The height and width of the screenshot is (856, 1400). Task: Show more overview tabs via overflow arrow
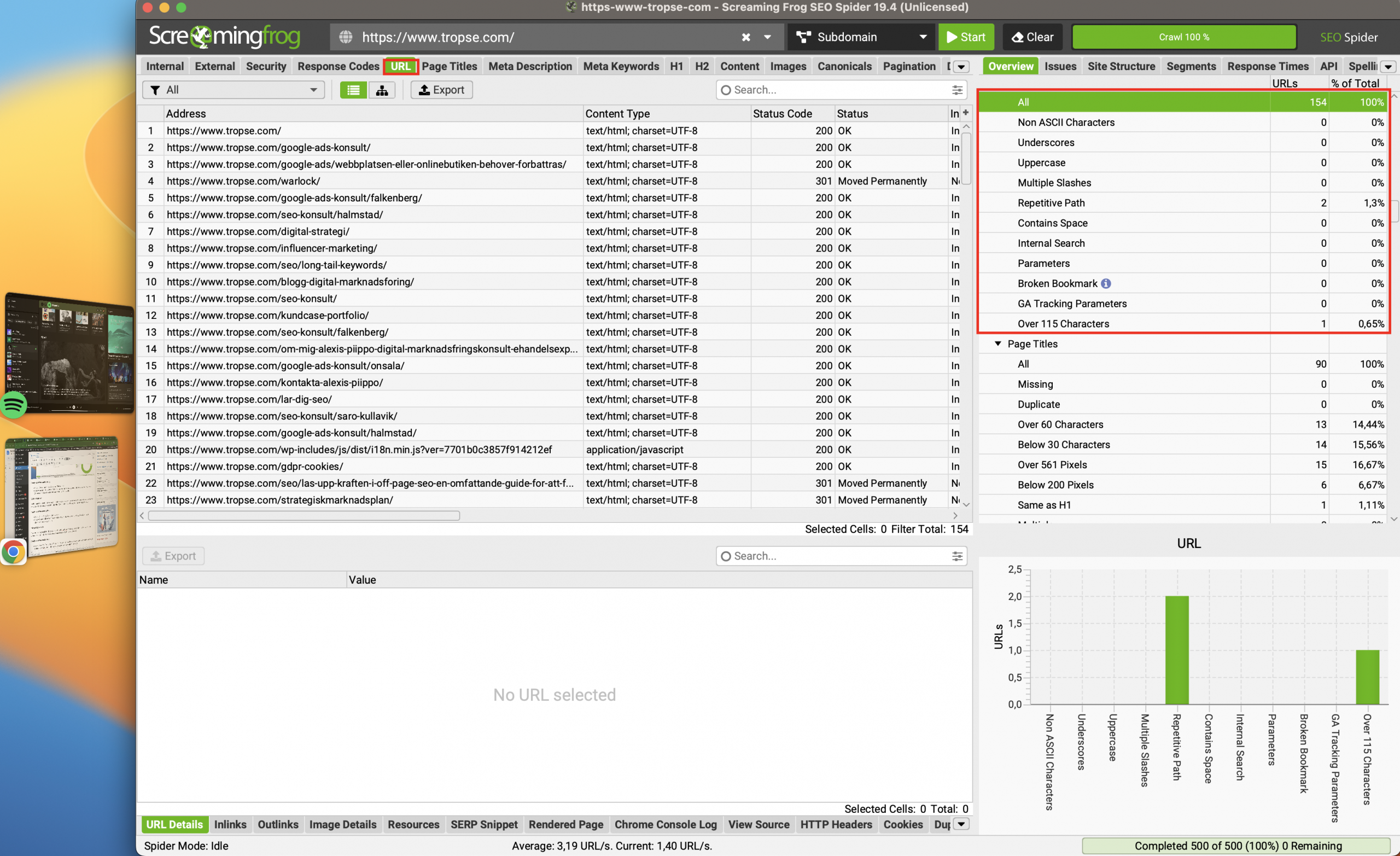click(1387, 67)
